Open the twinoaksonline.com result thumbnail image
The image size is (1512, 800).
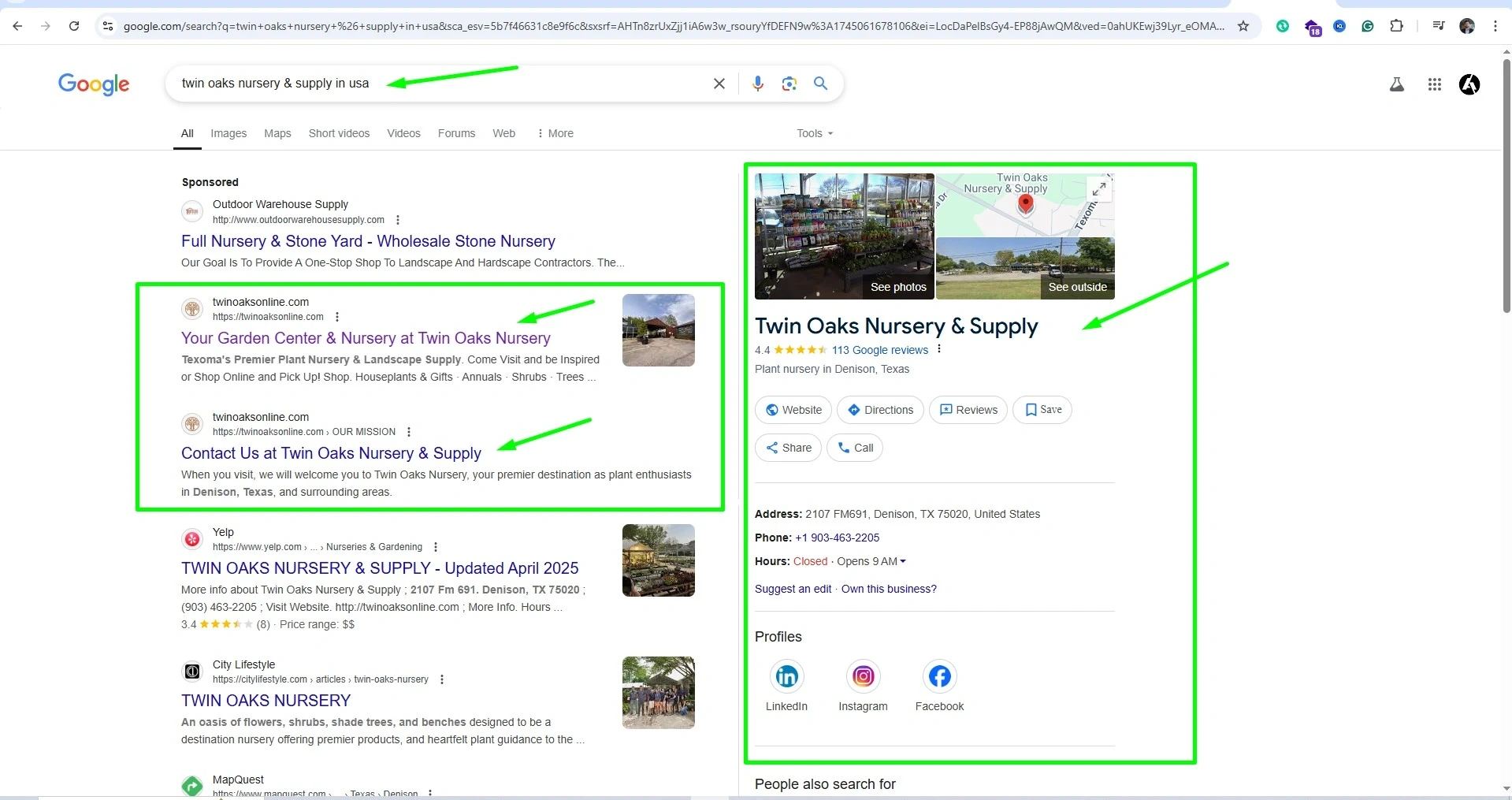coord(659,330)
